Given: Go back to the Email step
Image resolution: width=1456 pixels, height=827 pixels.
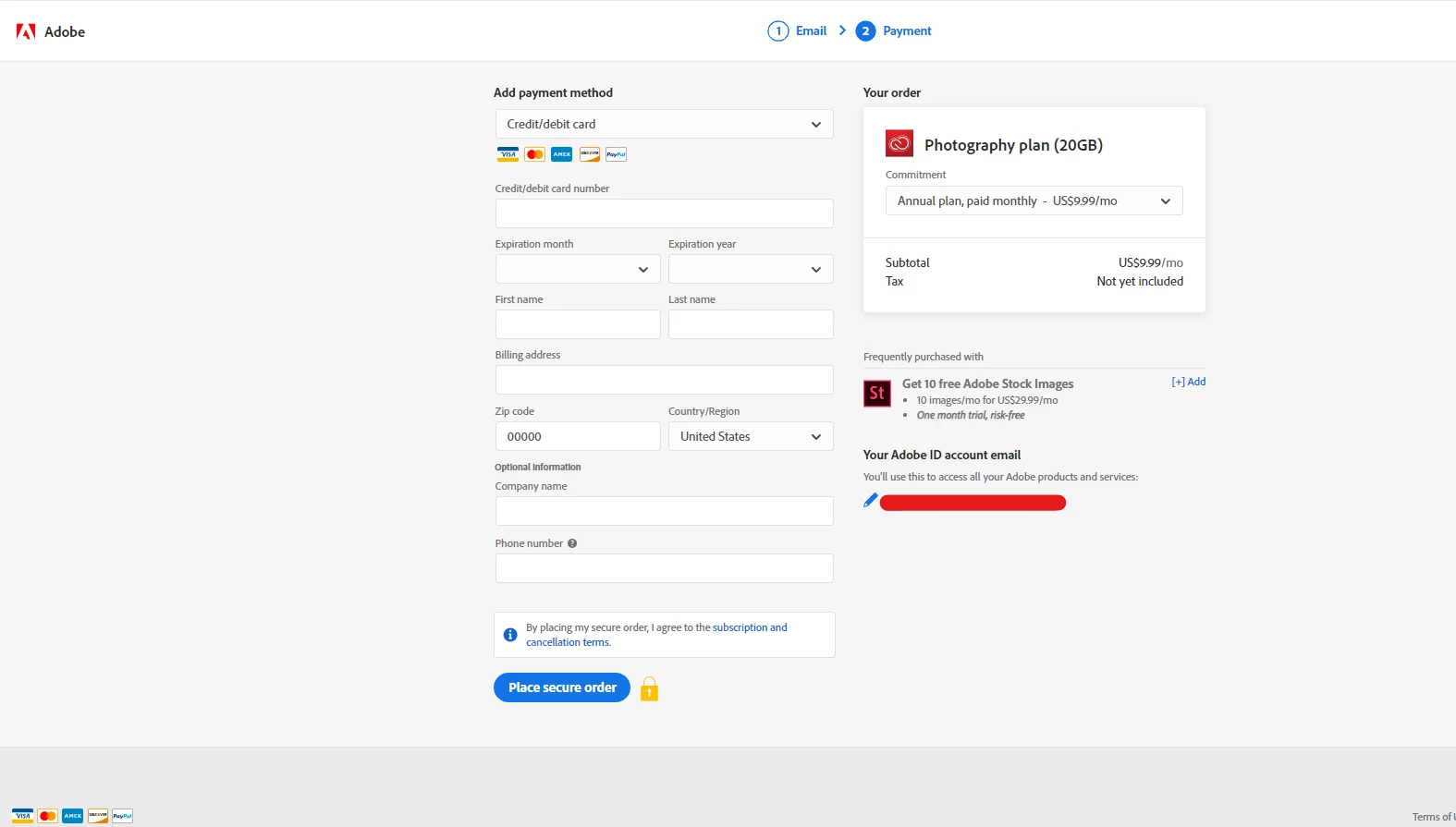Looking at the screenshot, I should coord(811,31).
